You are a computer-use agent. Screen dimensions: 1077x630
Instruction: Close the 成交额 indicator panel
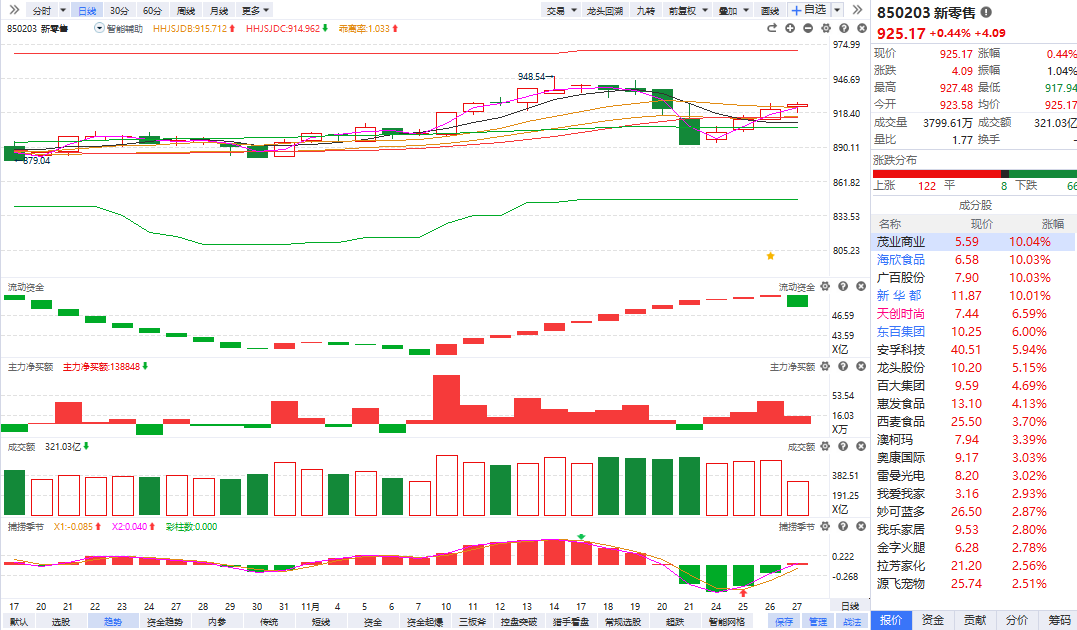coord(861,446)
